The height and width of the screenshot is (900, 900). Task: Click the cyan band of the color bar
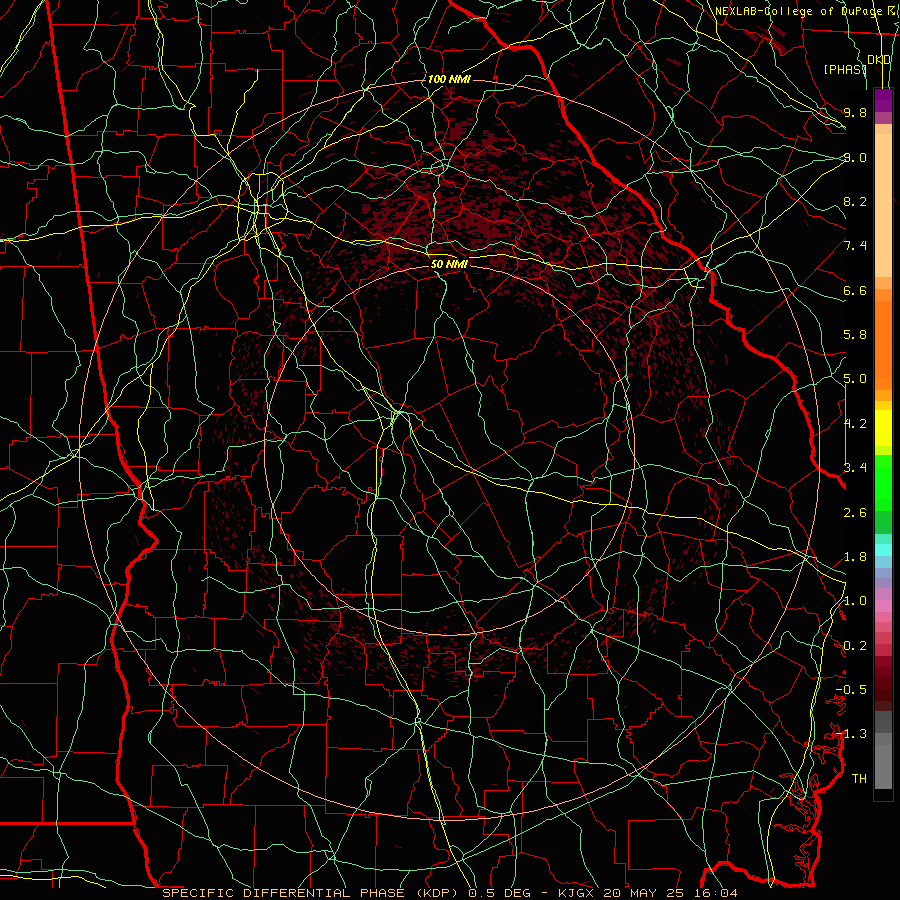pyautogui.click(x=883, y=550)
